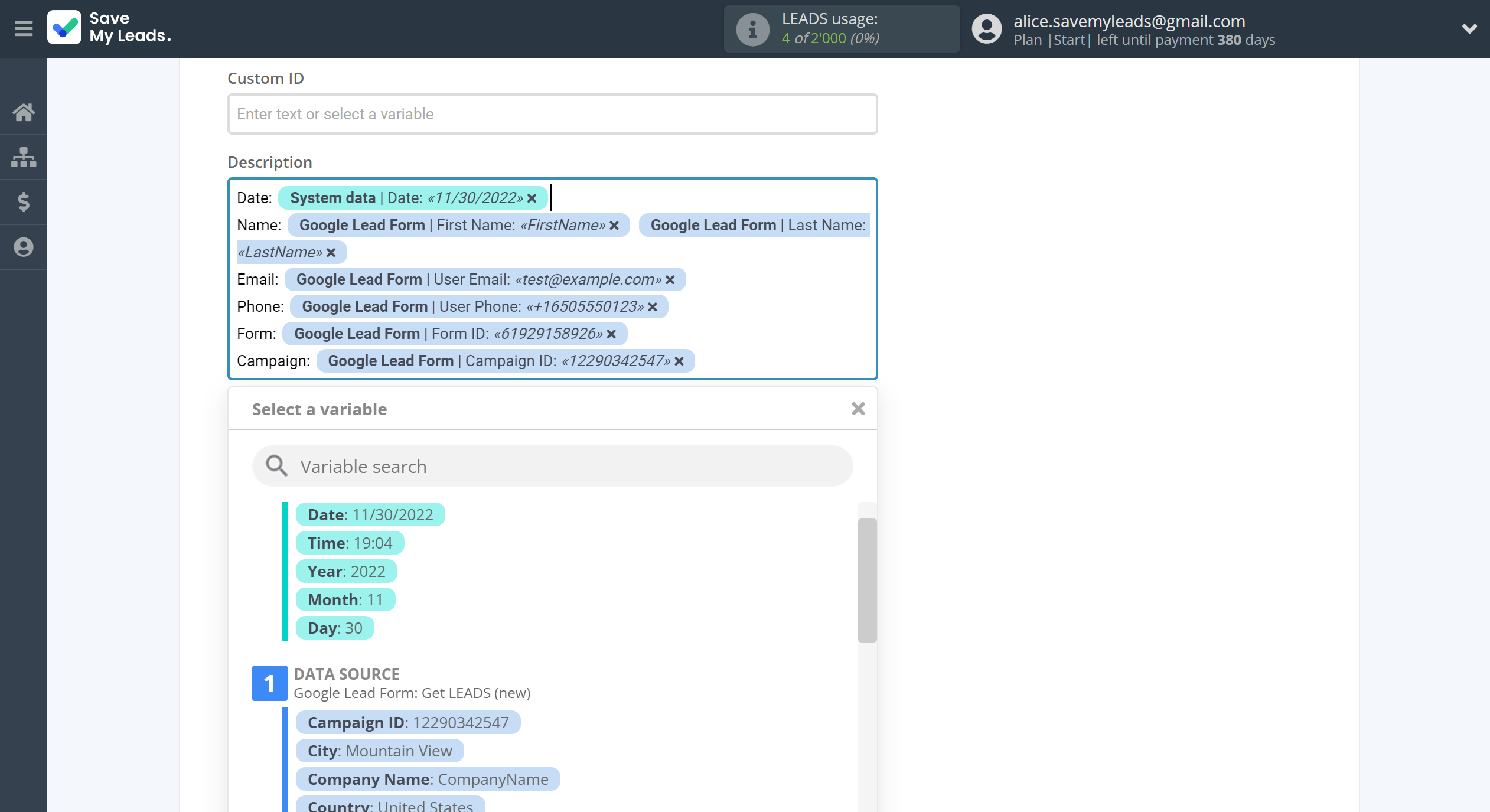1490x812 pixels.
Task: Select the Year: 2022 variable
Action: coord(346,571)
